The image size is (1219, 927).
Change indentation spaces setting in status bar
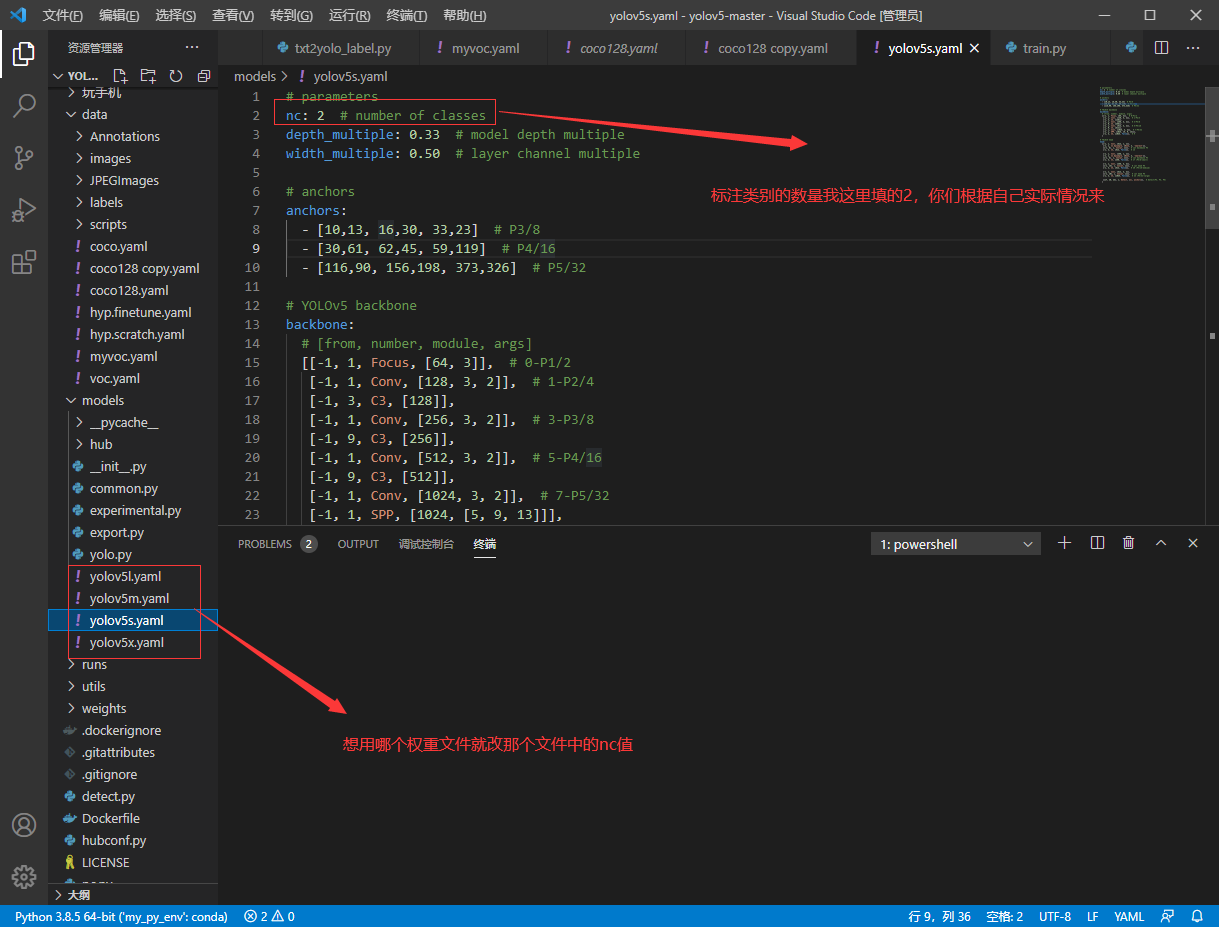coord(1004,916)
